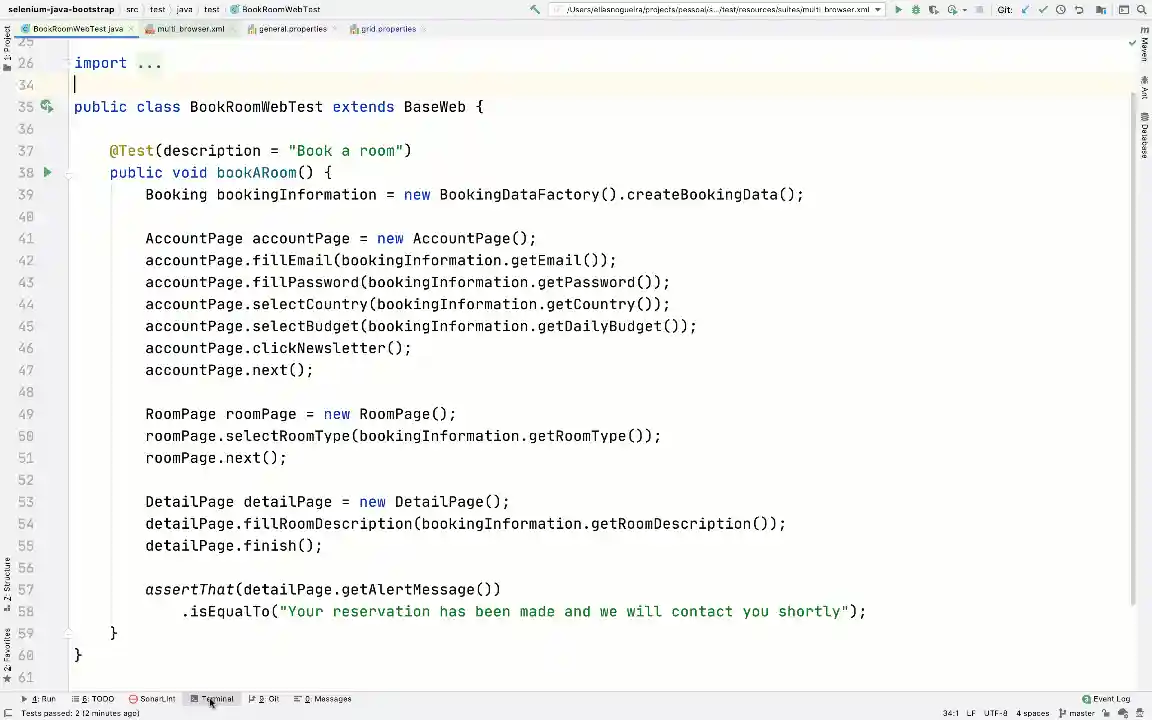
Task: Commit changes using the checkmark icon
Action: click(x=1043, y=9)
